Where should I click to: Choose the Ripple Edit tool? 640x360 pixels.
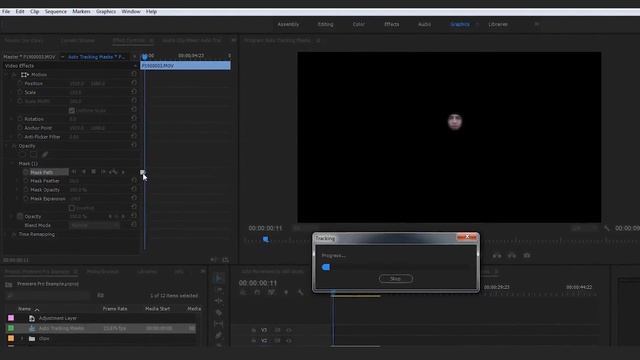pos(219,301)
